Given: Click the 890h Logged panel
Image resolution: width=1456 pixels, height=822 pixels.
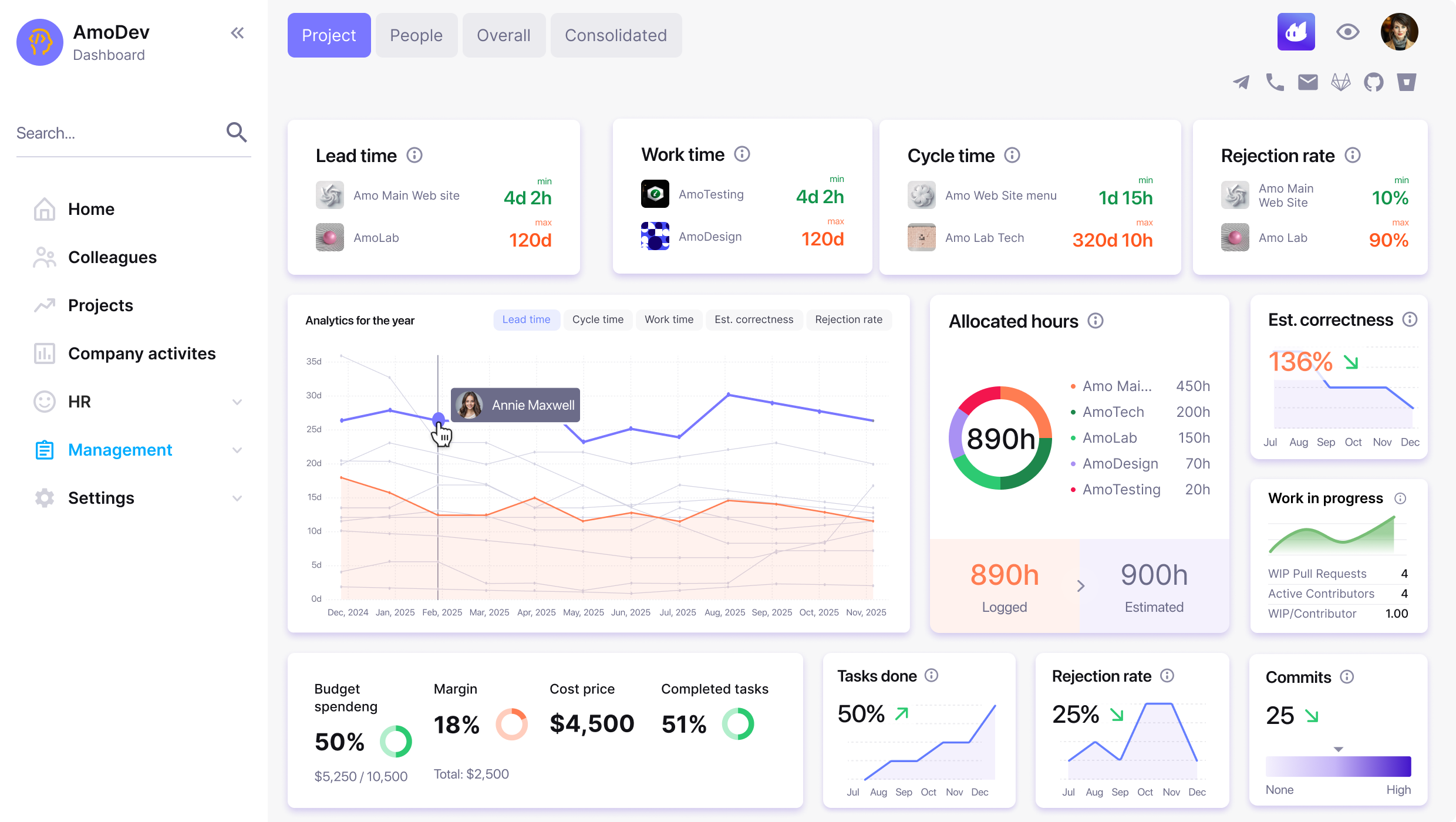Looking at the screenshot, I should click(x=1005, y=586).
